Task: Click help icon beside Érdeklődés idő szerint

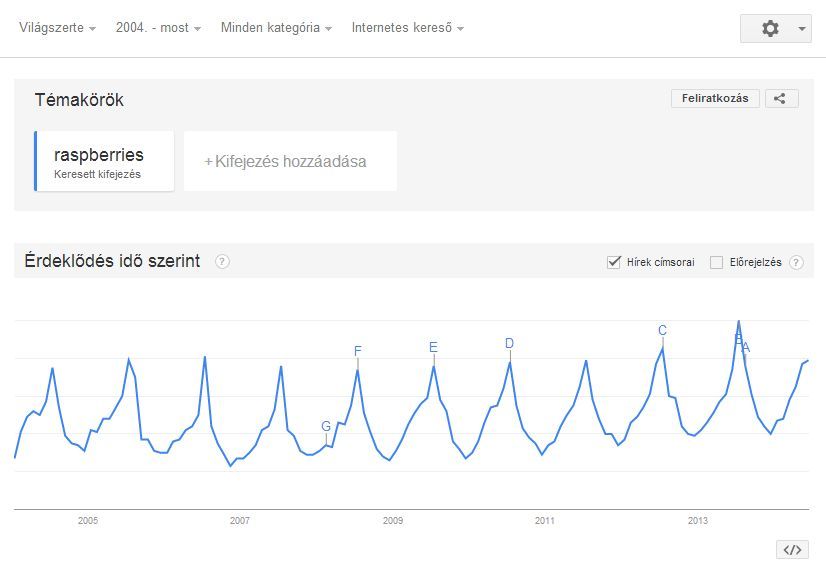Action: click(x=222, y=262)
